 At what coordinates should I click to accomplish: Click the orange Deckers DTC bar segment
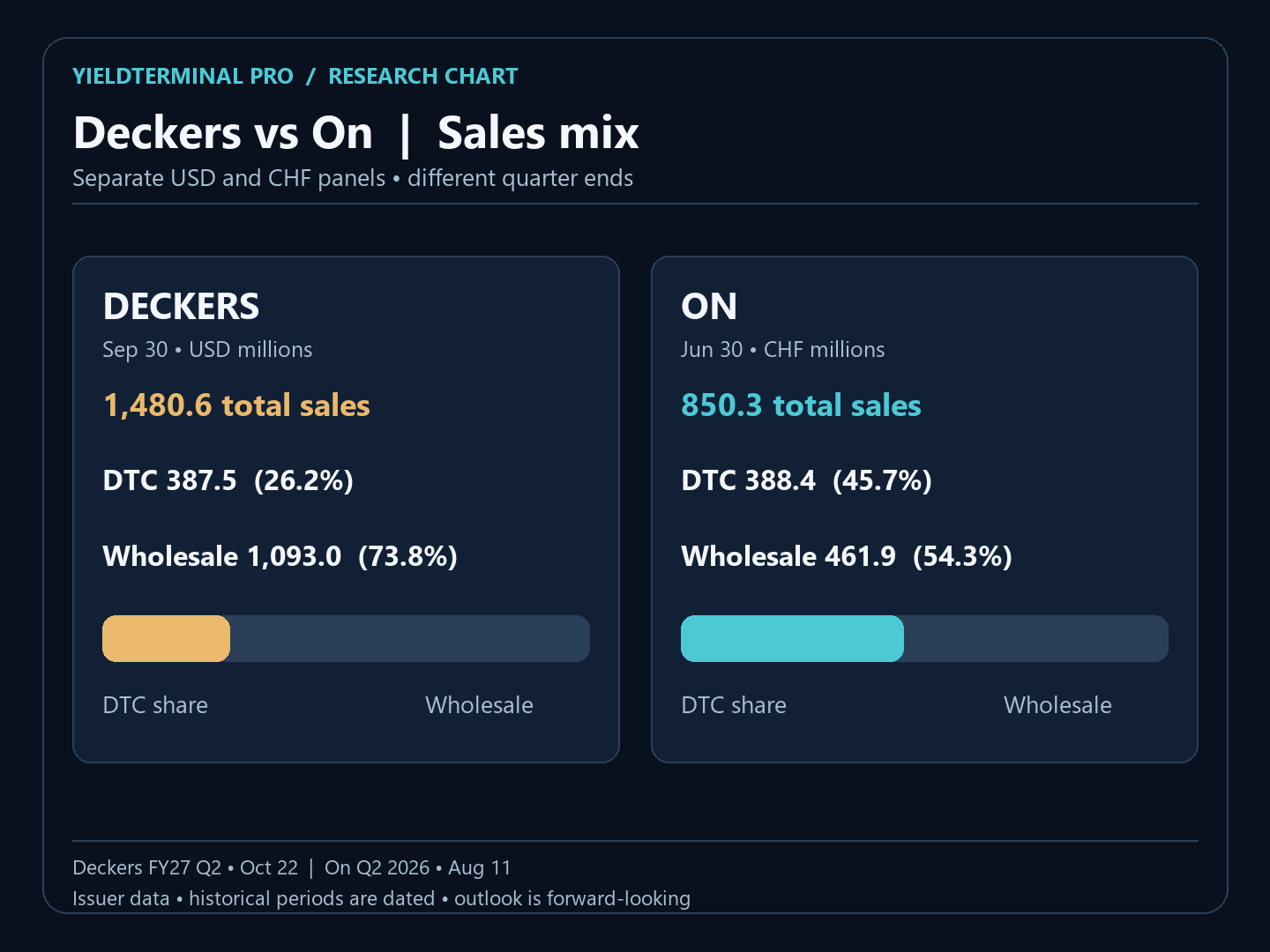[166, 638]
